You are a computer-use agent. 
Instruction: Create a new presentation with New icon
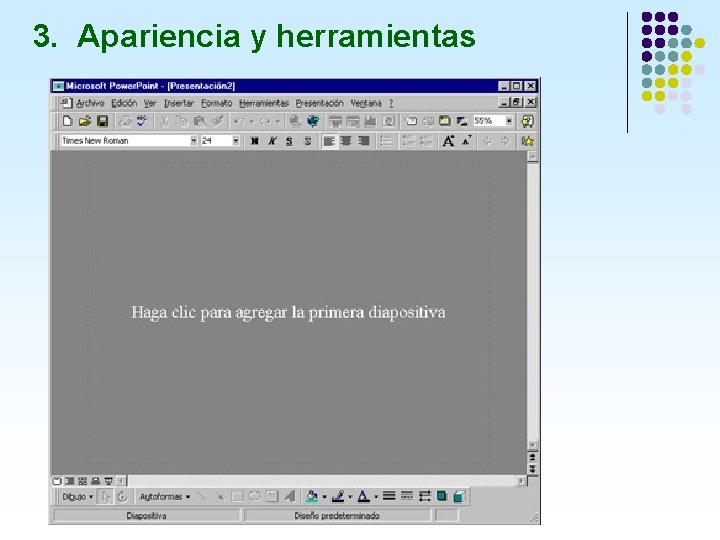click(68, 121)
